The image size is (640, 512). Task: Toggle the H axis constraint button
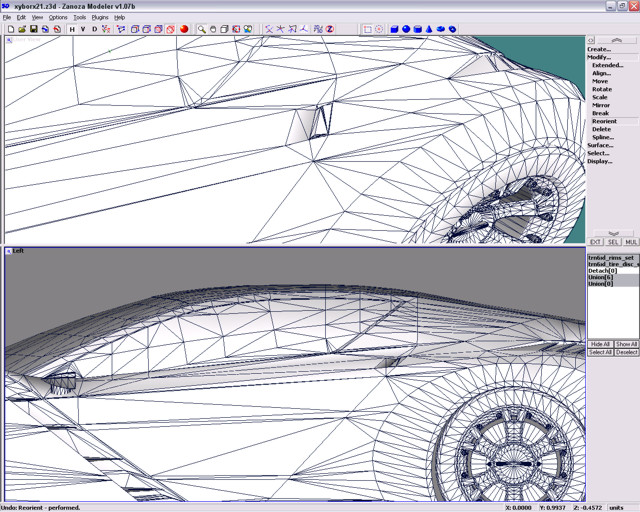(x=71, y=29)
